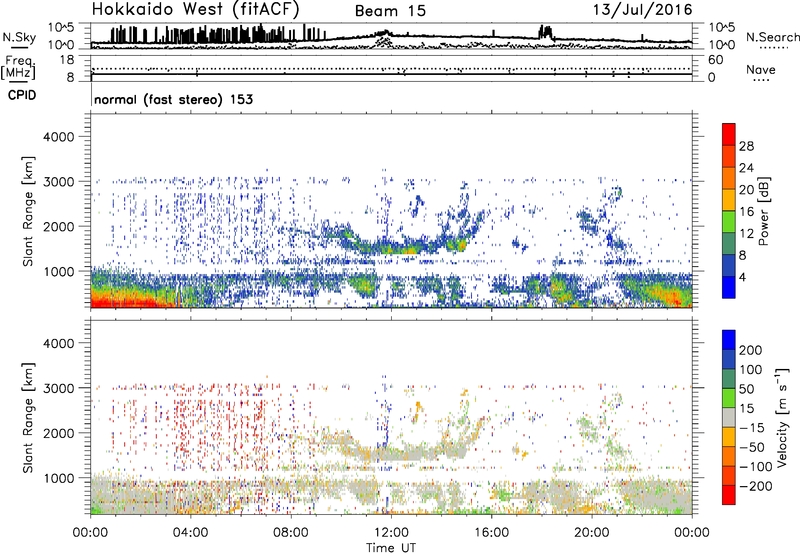Image resolution: width=800 pixels, height=554 pixels.
Task: Click the 'Freq. [MHz]' axis label
Action: click(x=19, y=67)
